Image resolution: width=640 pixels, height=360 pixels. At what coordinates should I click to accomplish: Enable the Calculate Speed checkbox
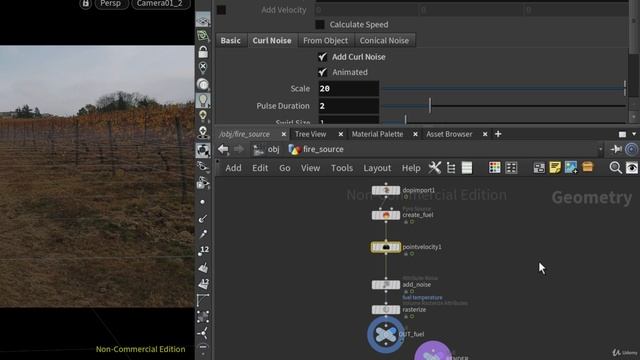(320, 24)
